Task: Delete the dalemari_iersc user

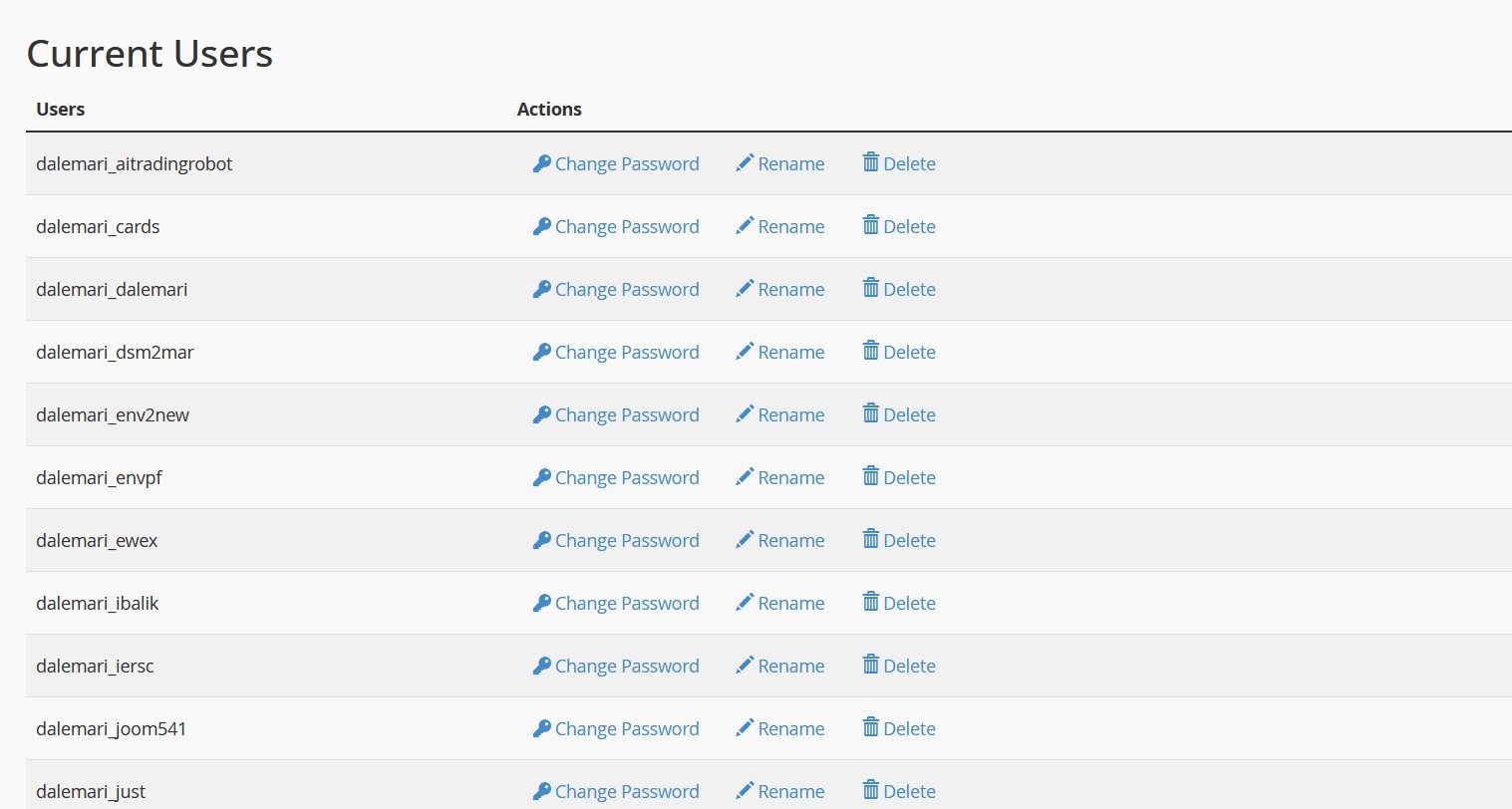Action: coord(909,667)
